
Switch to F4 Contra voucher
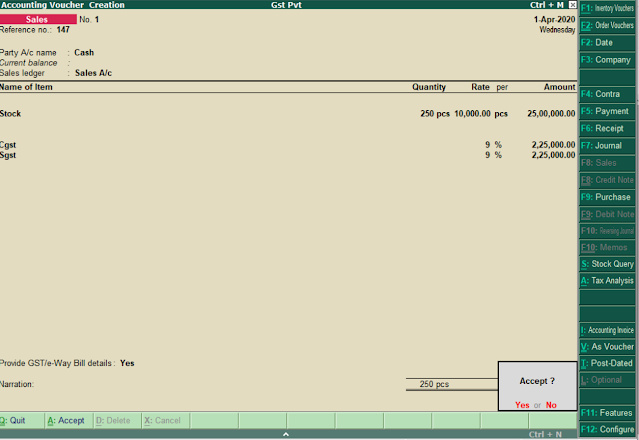607,94
